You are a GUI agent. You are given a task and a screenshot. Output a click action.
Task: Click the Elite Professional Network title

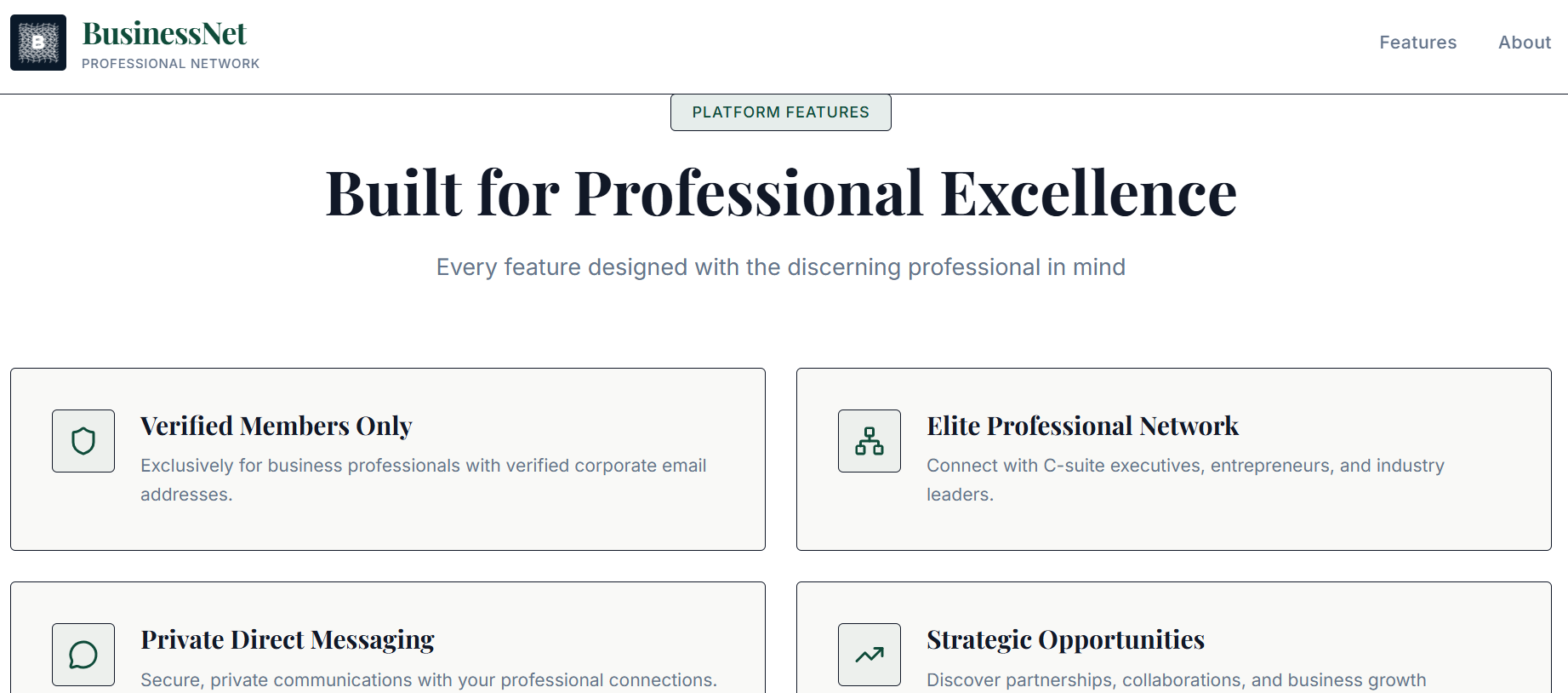tap(1083, 426)
